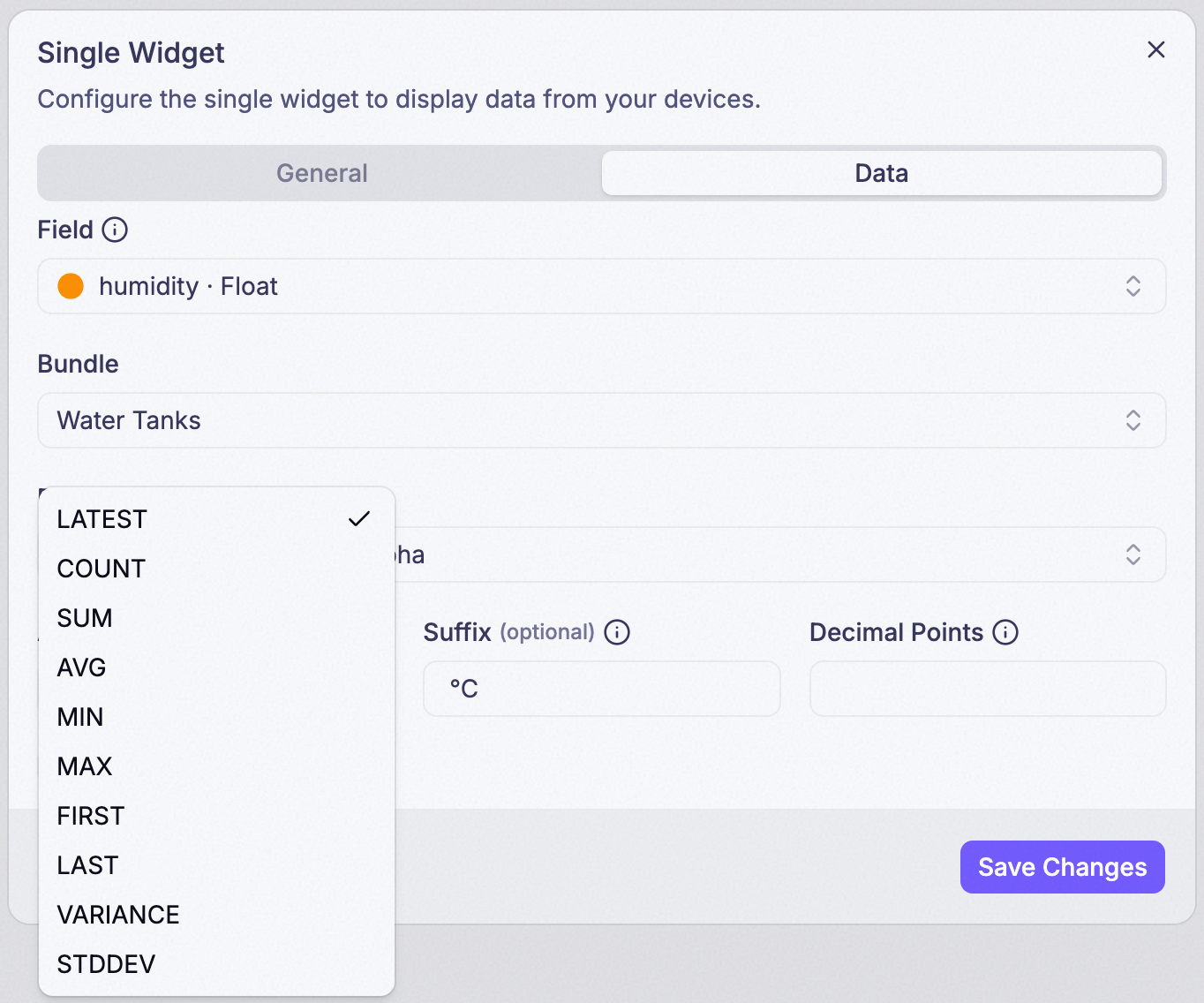Viewport: 1204px width, 1003px height.
Task: Choose the LATEST aggregation option
Action: click(x=216, y=519)
